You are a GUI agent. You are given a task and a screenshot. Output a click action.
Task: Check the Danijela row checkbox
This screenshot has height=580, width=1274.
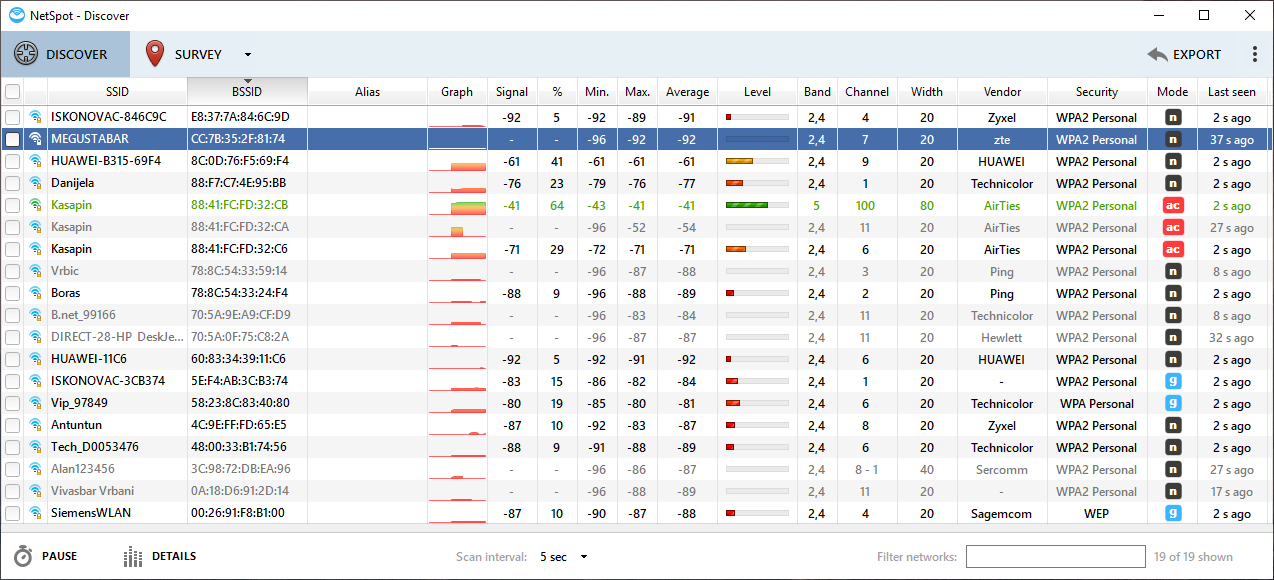12,183
